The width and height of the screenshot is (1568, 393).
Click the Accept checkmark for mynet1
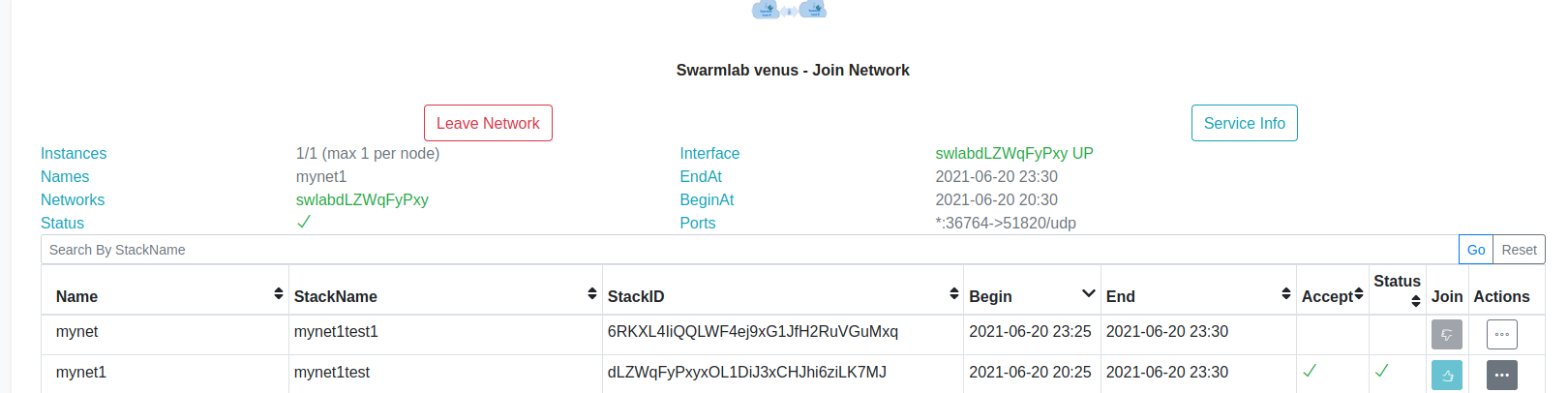[1310, 371]
